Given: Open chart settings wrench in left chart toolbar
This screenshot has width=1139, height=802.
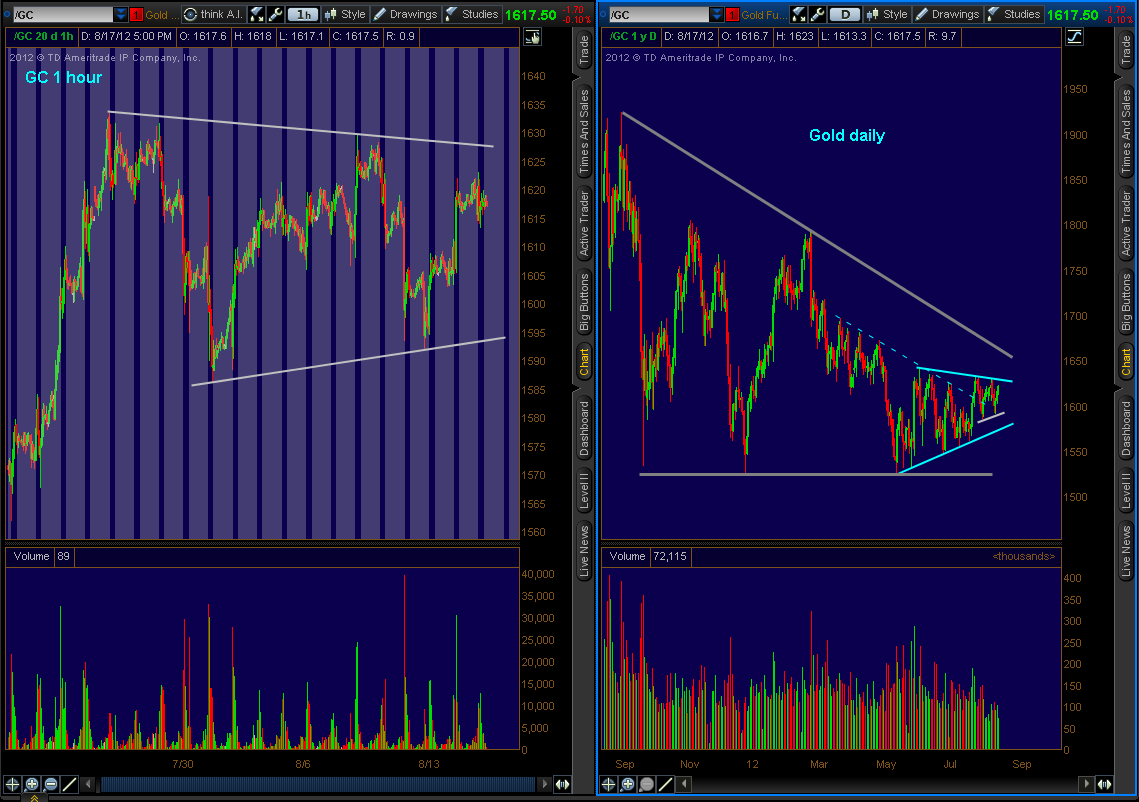Looking at the screenshot, I should (276, 14).
